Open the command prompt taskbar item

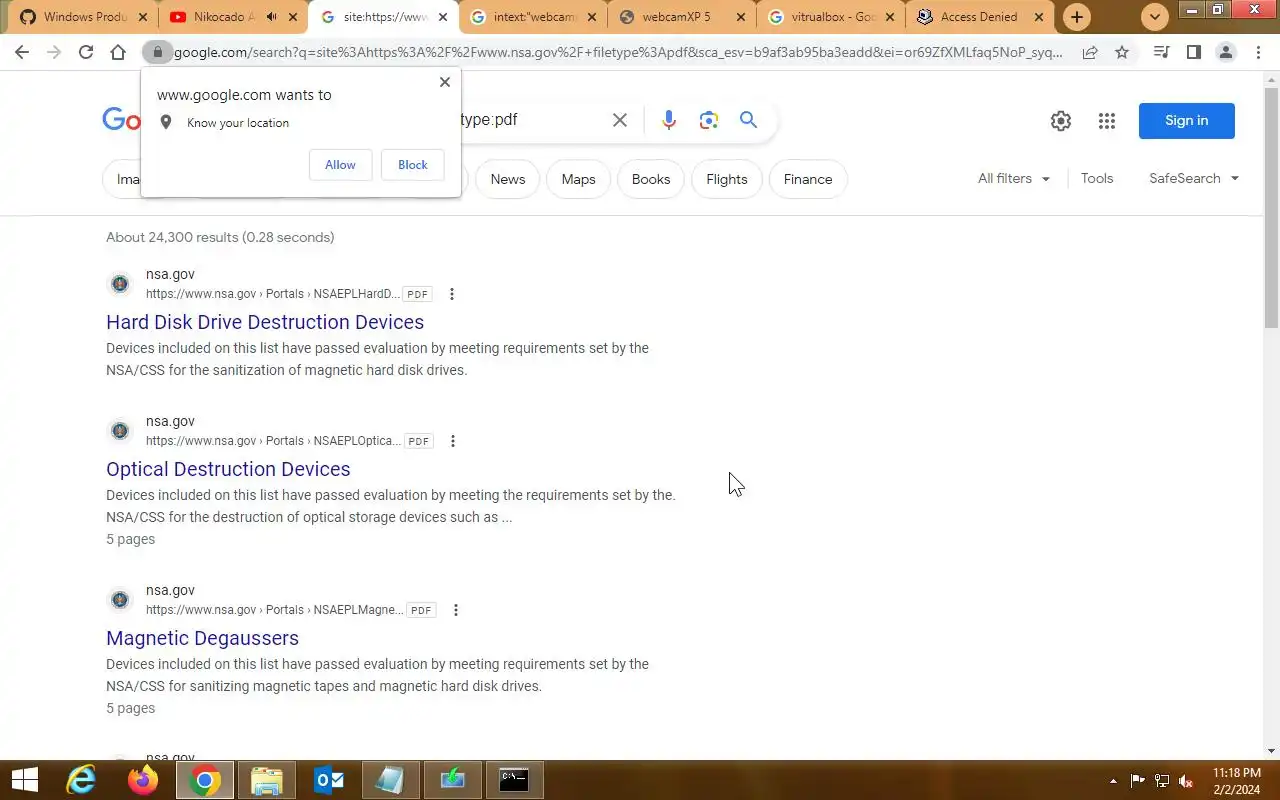click(x=514, y=780)
